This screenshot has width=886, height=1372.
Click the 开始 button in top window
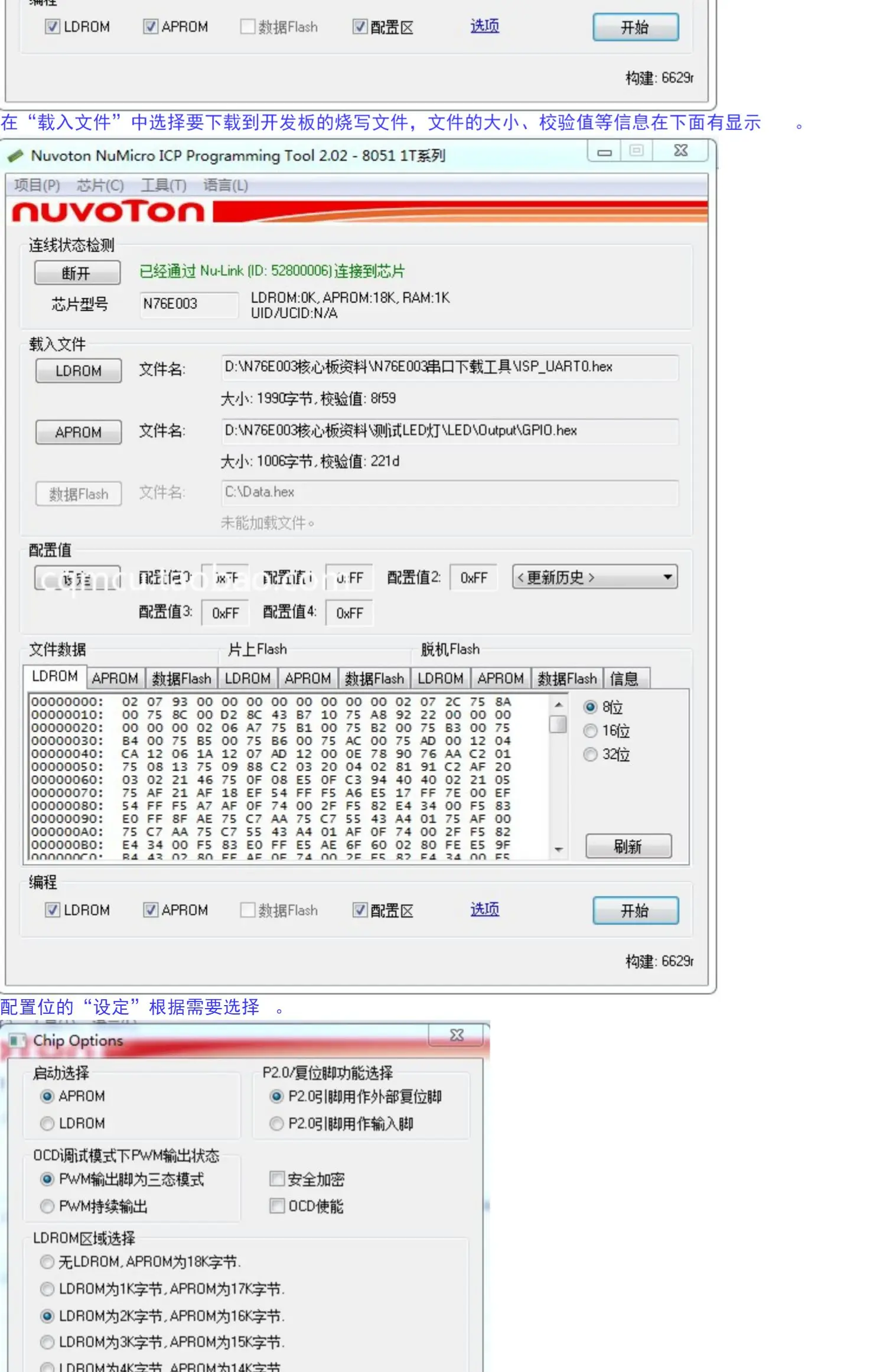click(636, 27)
